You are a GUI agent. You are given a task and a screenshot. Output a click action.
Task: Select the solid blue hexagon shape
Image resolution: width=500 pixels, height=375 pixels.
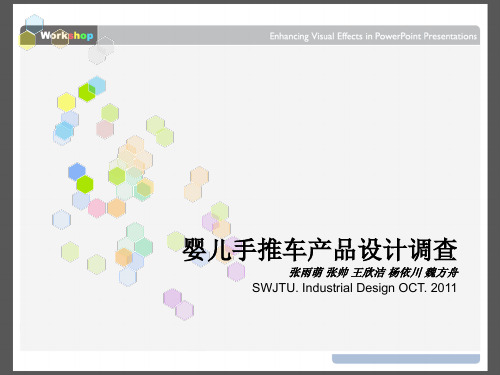coord(77,172)
